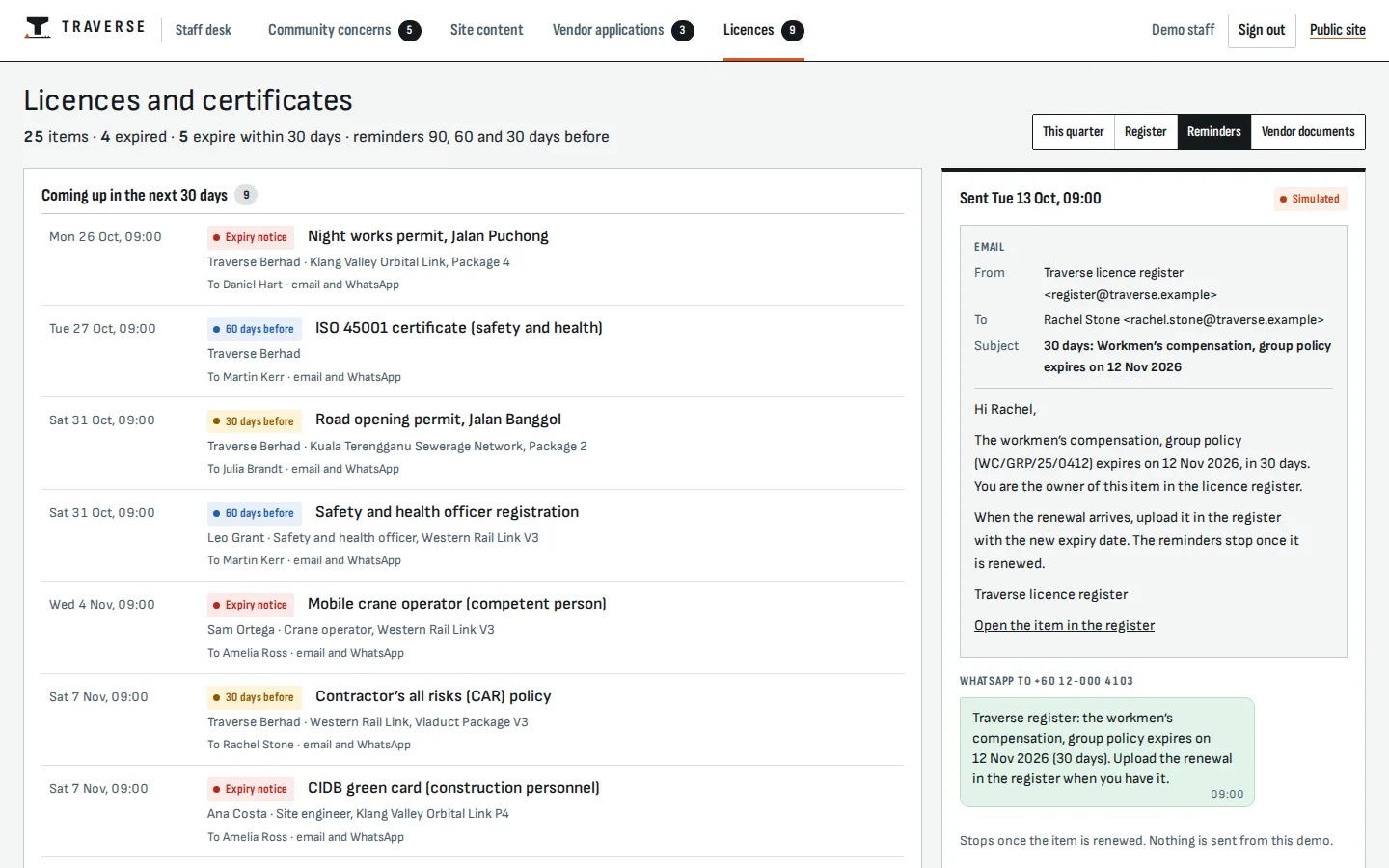Click the Demo staff user label
1389x868 pixels.
coord(1183,30)
